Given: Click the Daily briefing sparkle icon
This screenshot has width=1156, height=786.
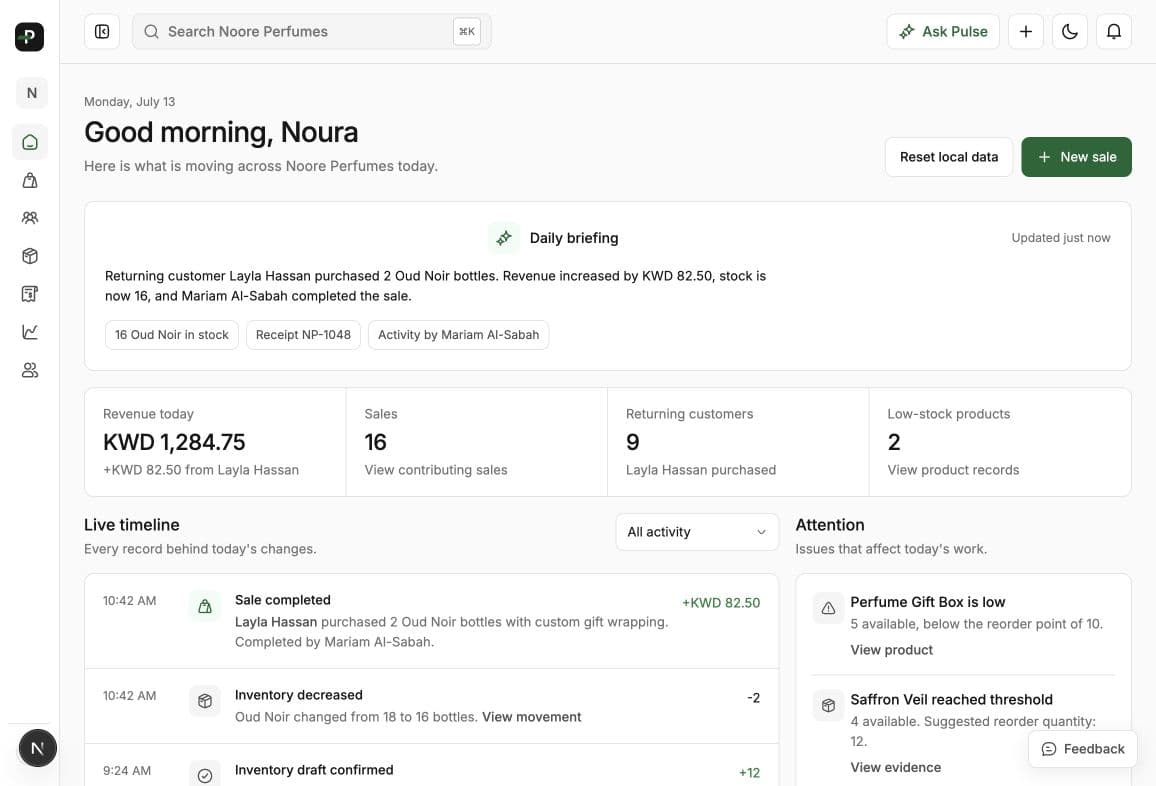Looking at the screenshot, I should (504, 238).
